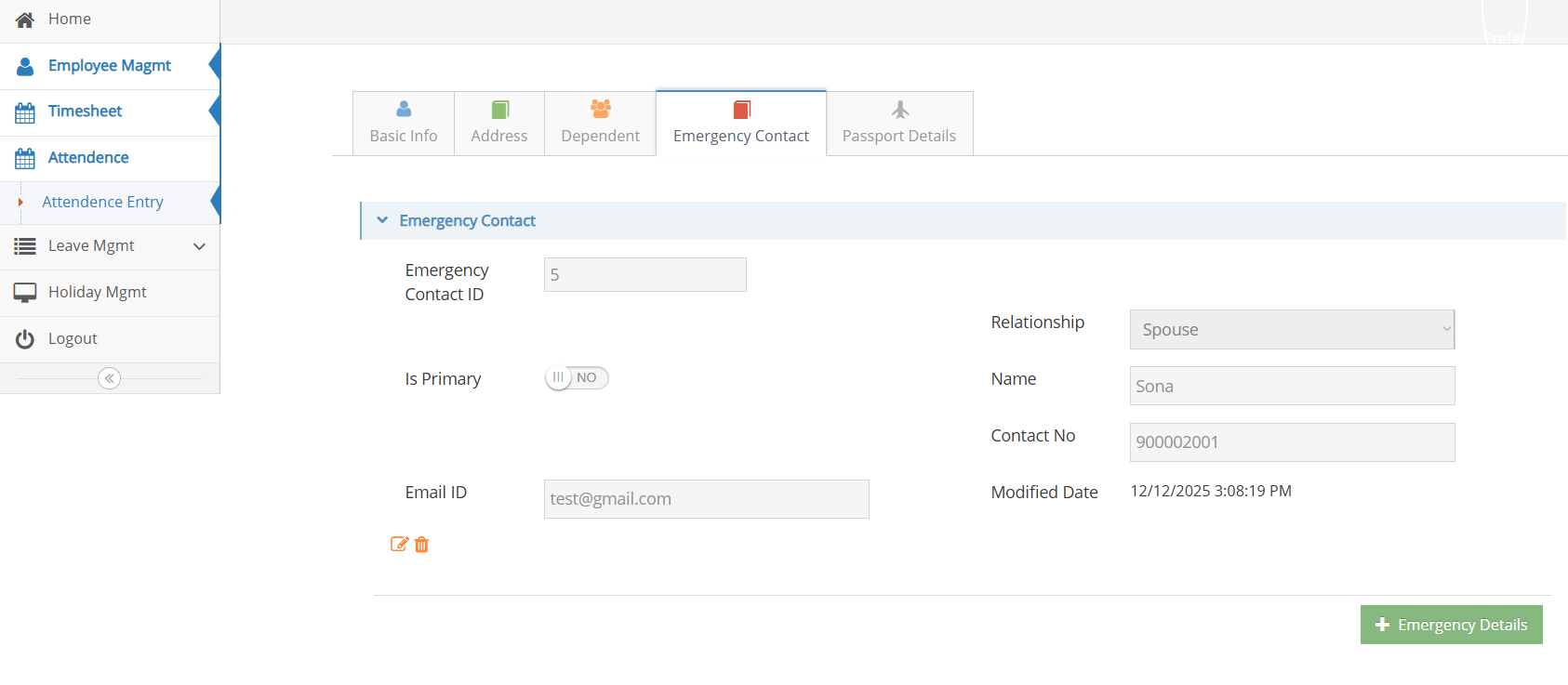Click the Email ID text field
The image size is (1568, 685).
[706, 499]
